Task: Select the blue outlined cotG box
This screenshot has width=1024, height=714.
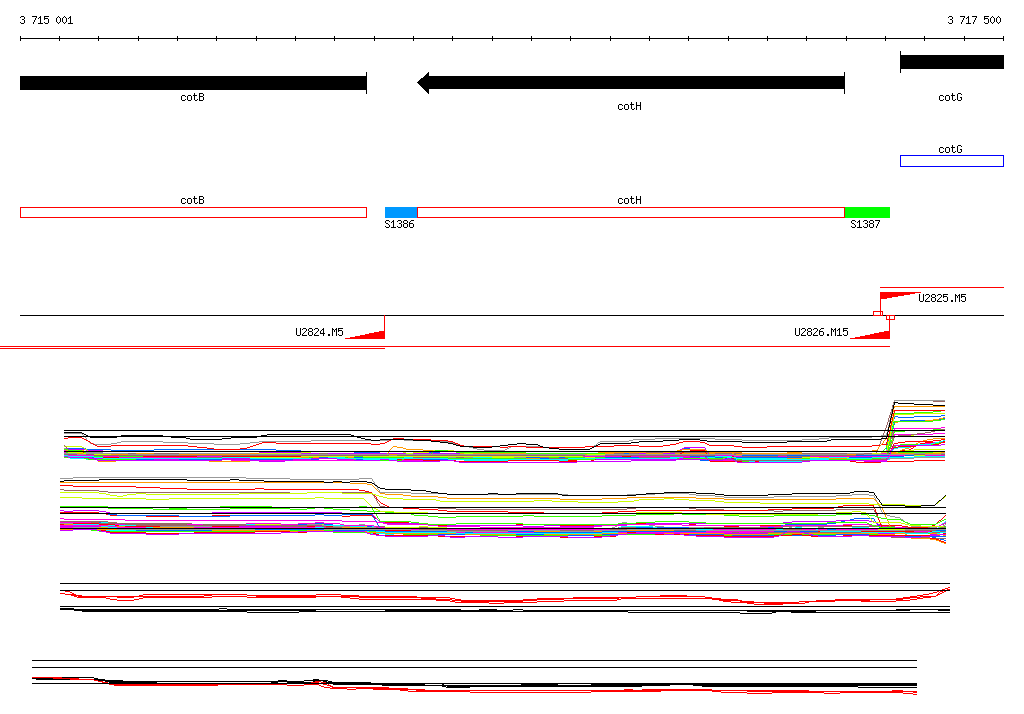Action: (x=952, y=161)
